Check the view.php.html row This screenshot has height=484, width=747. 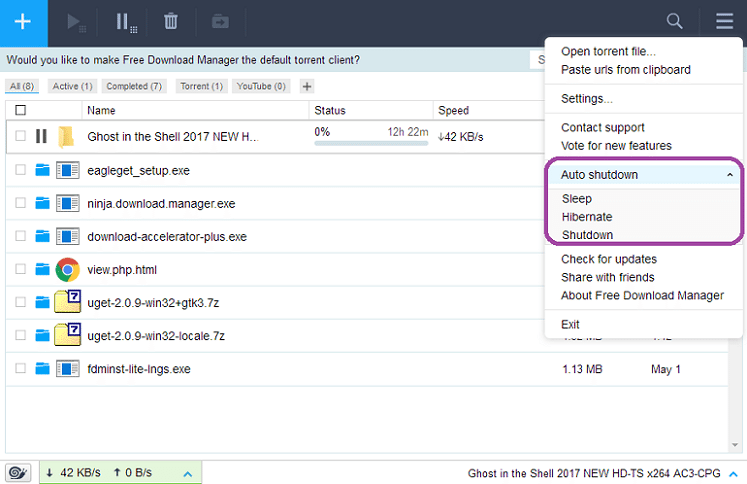click(x=20, y=270)
